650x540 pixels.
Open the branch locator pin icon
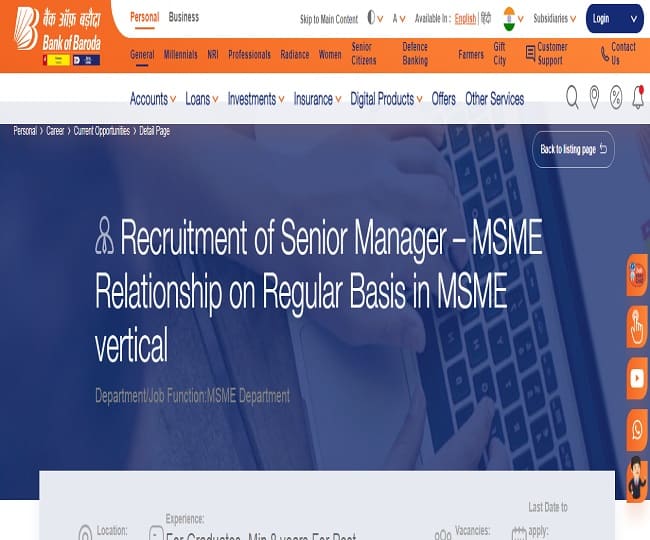pos(594,97)
